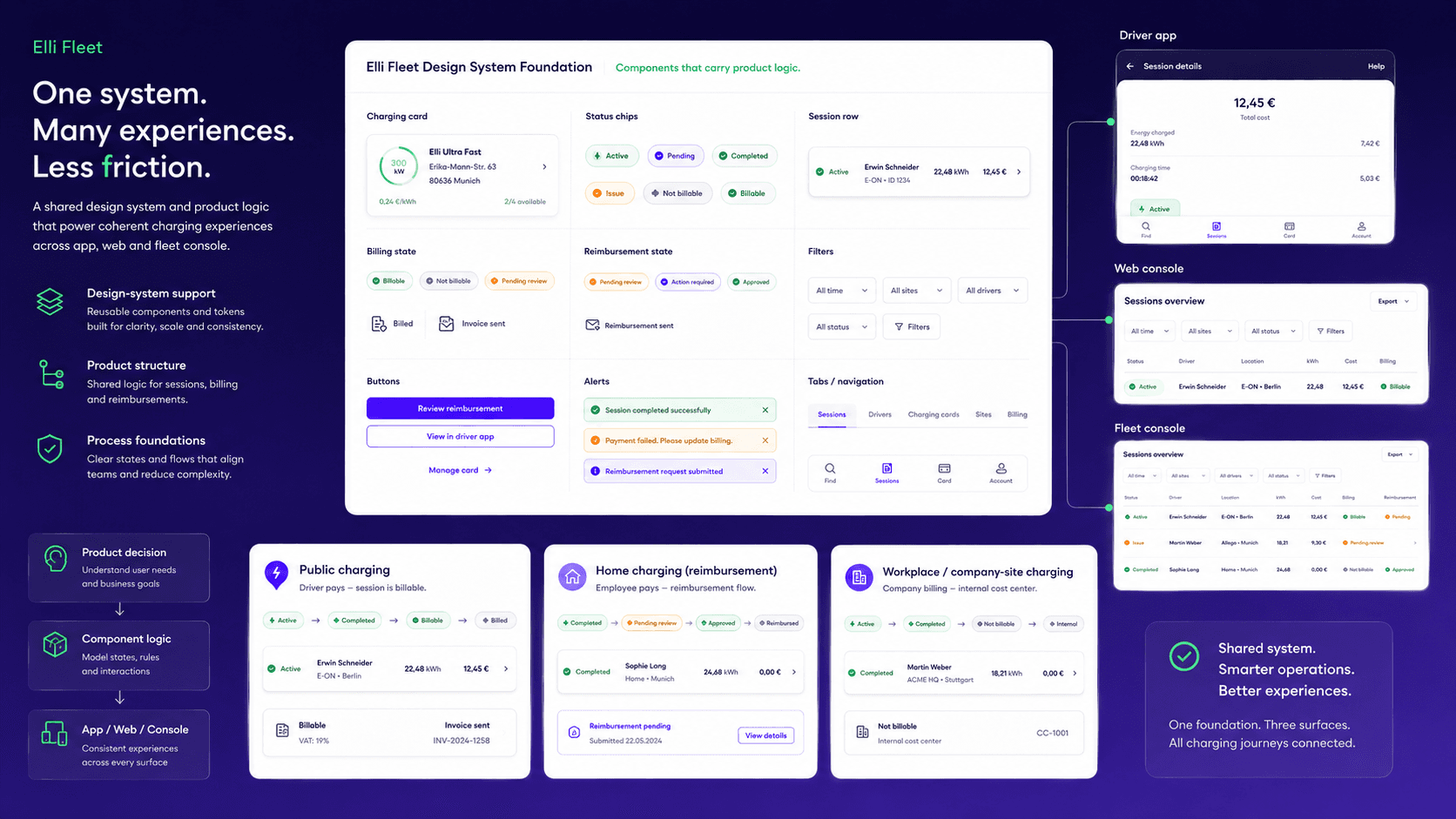
Task: Select the Action required reimbursement chip
Action: (687, 282)
